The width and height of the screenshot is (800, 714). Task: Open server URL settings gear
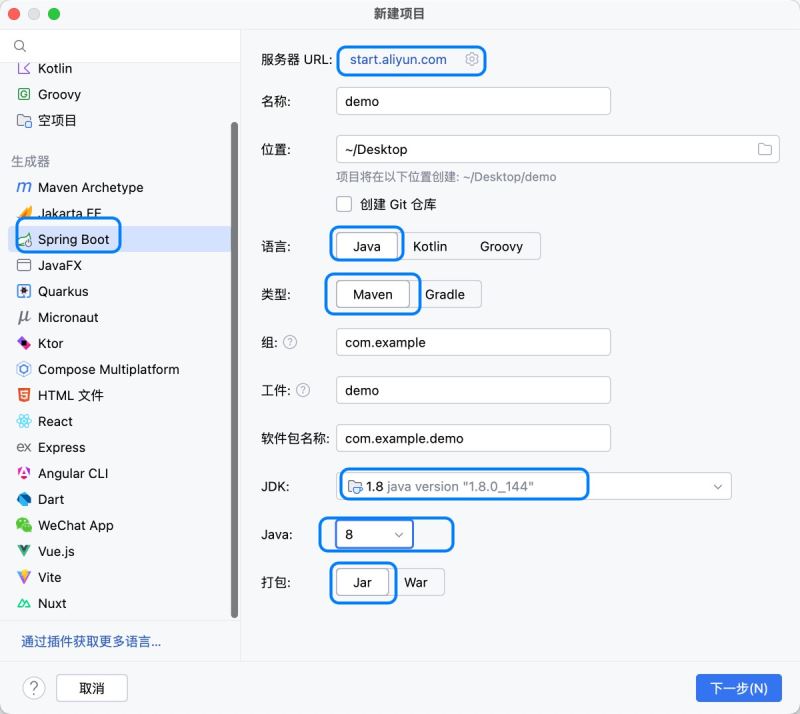[472, 59]
